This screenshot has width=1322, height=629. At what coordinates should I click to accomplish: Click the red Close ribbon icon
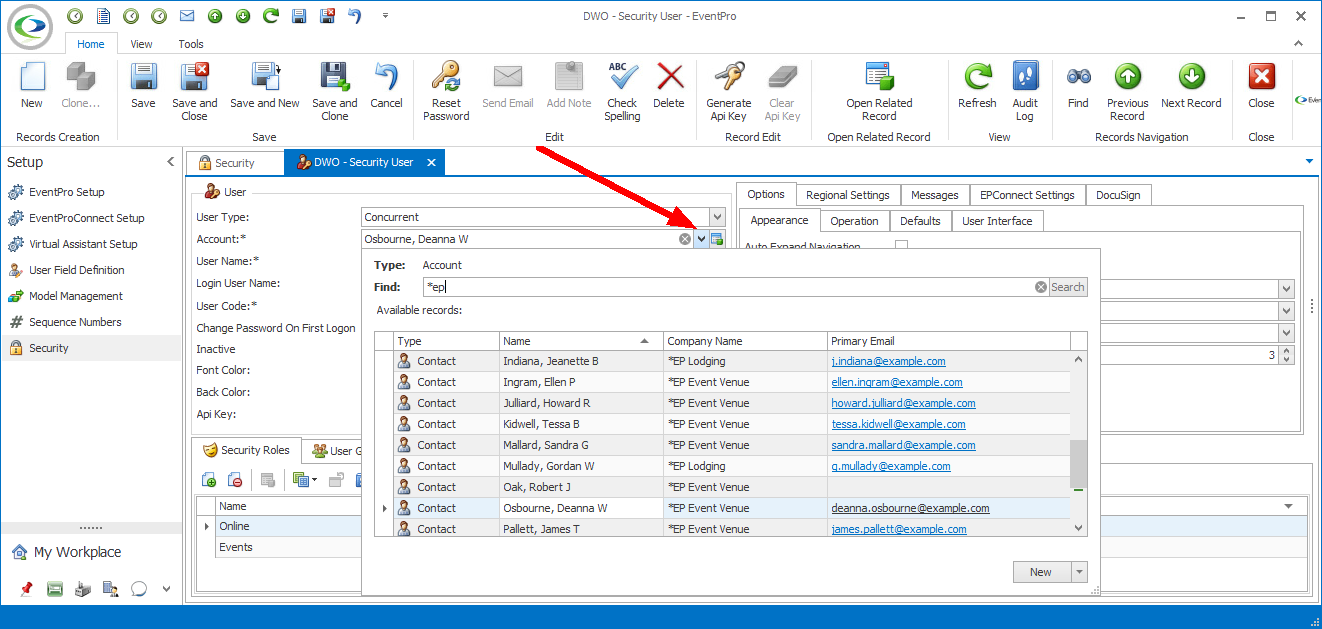[1261, 78]
